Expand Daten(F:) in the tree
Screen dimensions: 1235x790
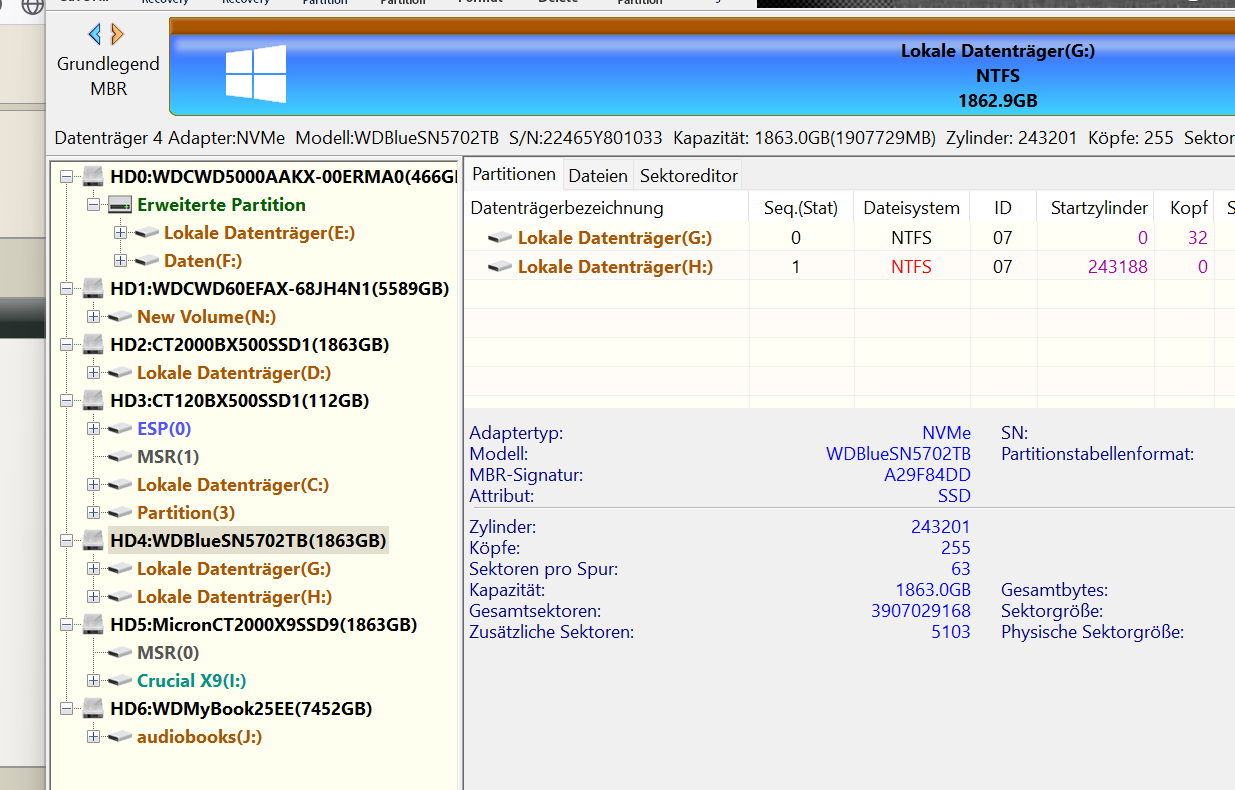[121, 261]
